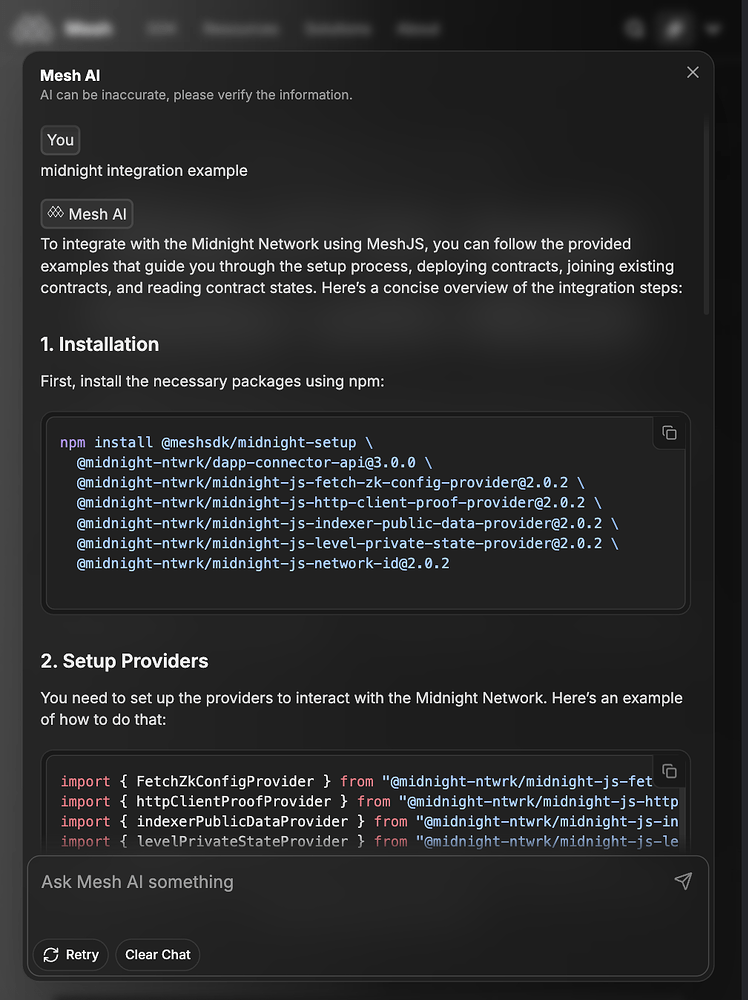The image size is (748, 1000).
Task: Click the import levelPrivateStateProvider line
Action: tap(369, 842)
